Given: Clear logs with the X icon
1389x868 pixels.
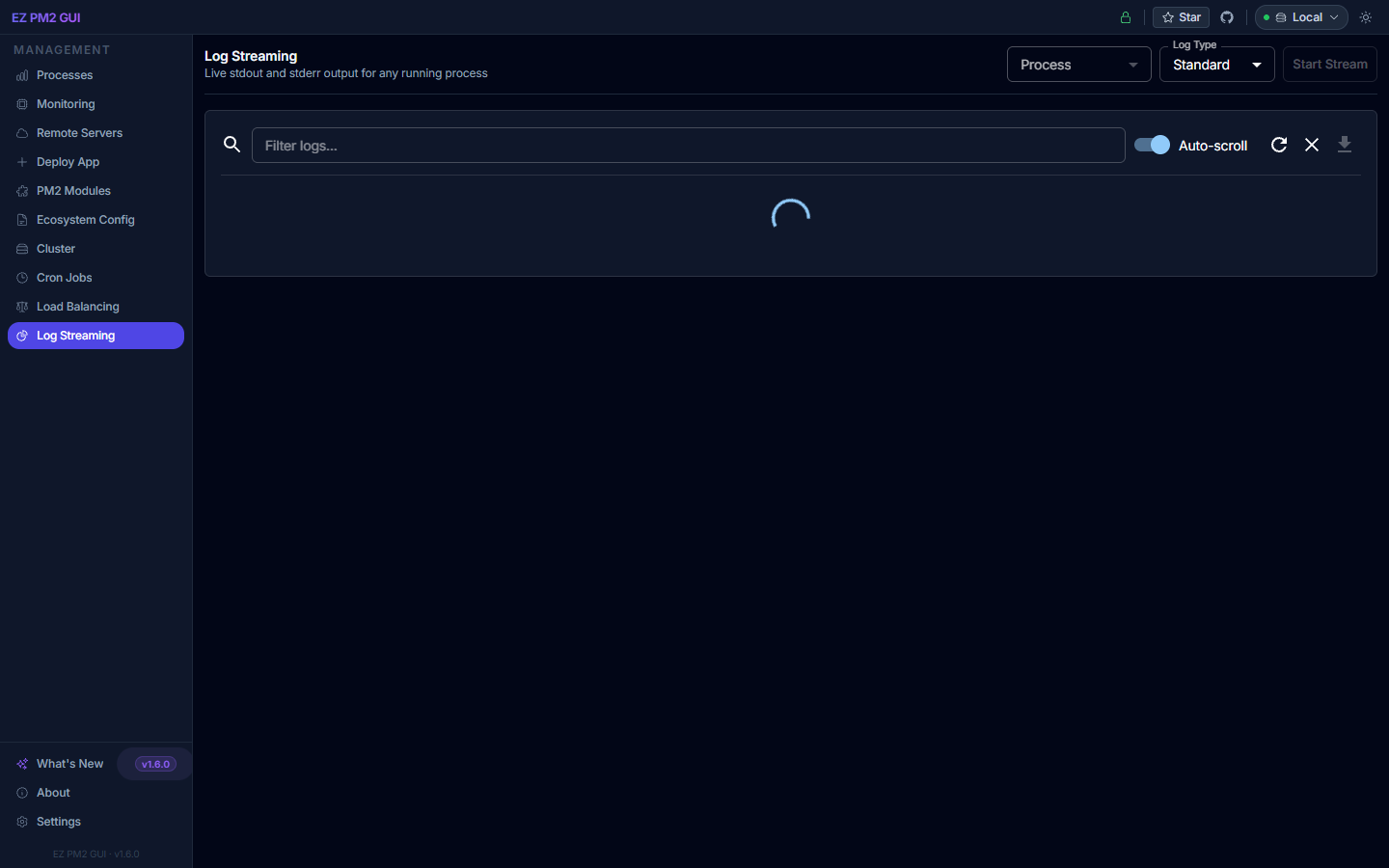Looking at the screenshot, I should tap(1312, 145).
